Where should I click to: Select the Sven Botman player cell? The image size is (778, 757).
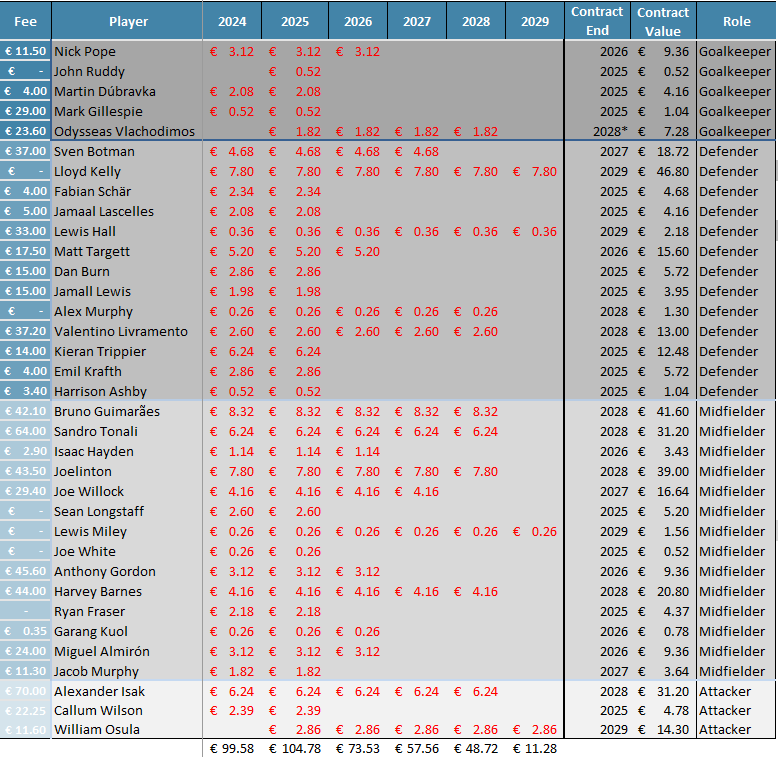click(127, 151)
